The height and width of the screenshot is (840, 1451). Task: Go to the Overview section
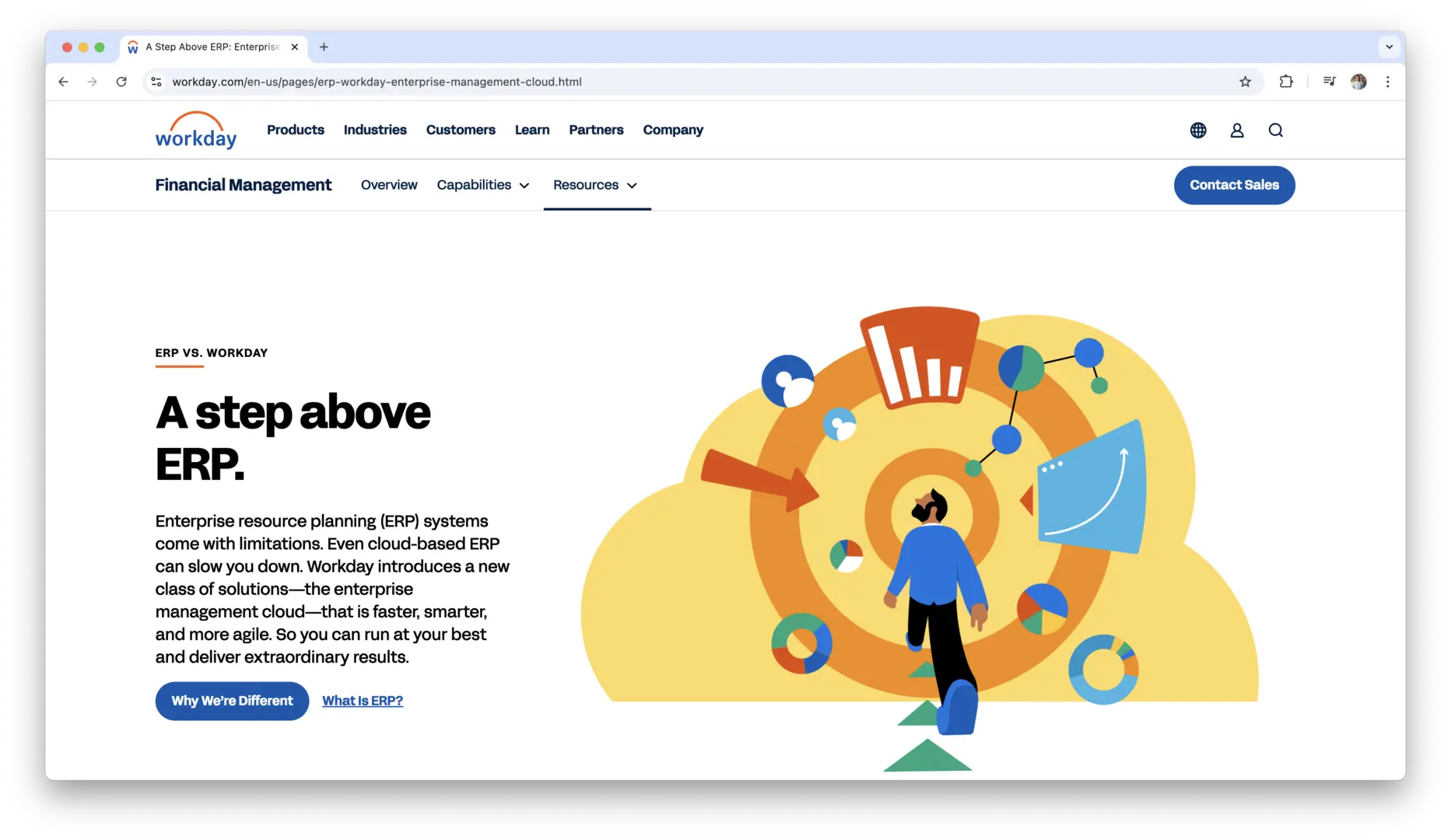389,185
